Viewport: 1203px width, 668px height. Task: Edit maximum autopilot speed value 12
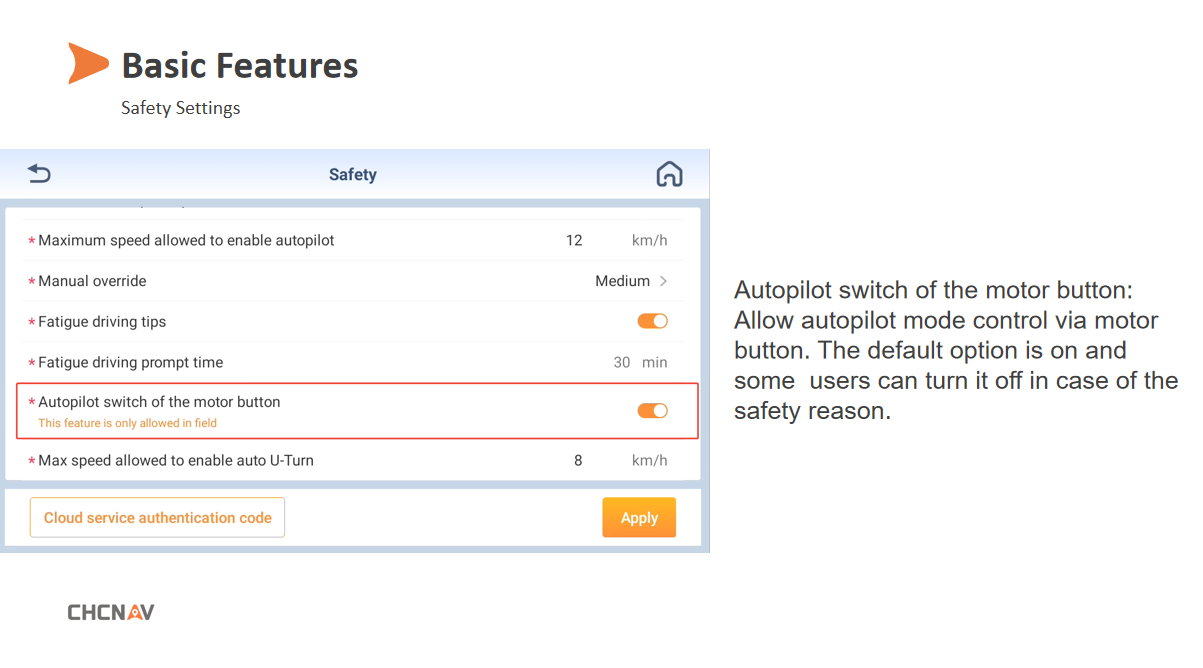pos(574,240)
